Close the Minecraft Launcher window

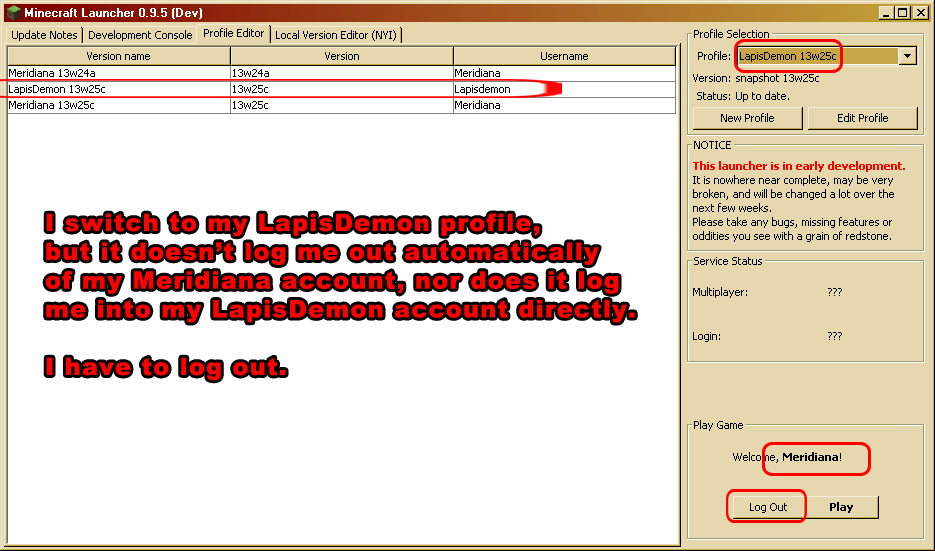pos(920,13)
